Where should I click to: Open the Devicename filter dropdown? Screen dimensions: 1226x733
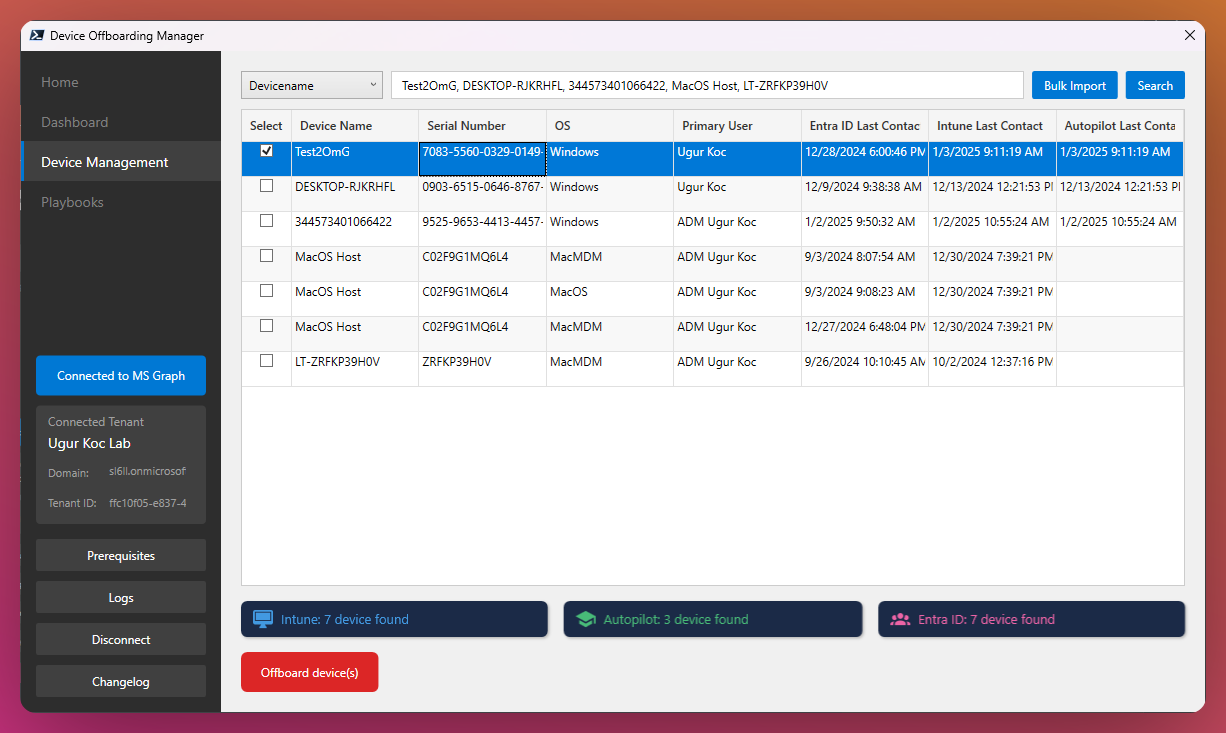pos(311,85)
